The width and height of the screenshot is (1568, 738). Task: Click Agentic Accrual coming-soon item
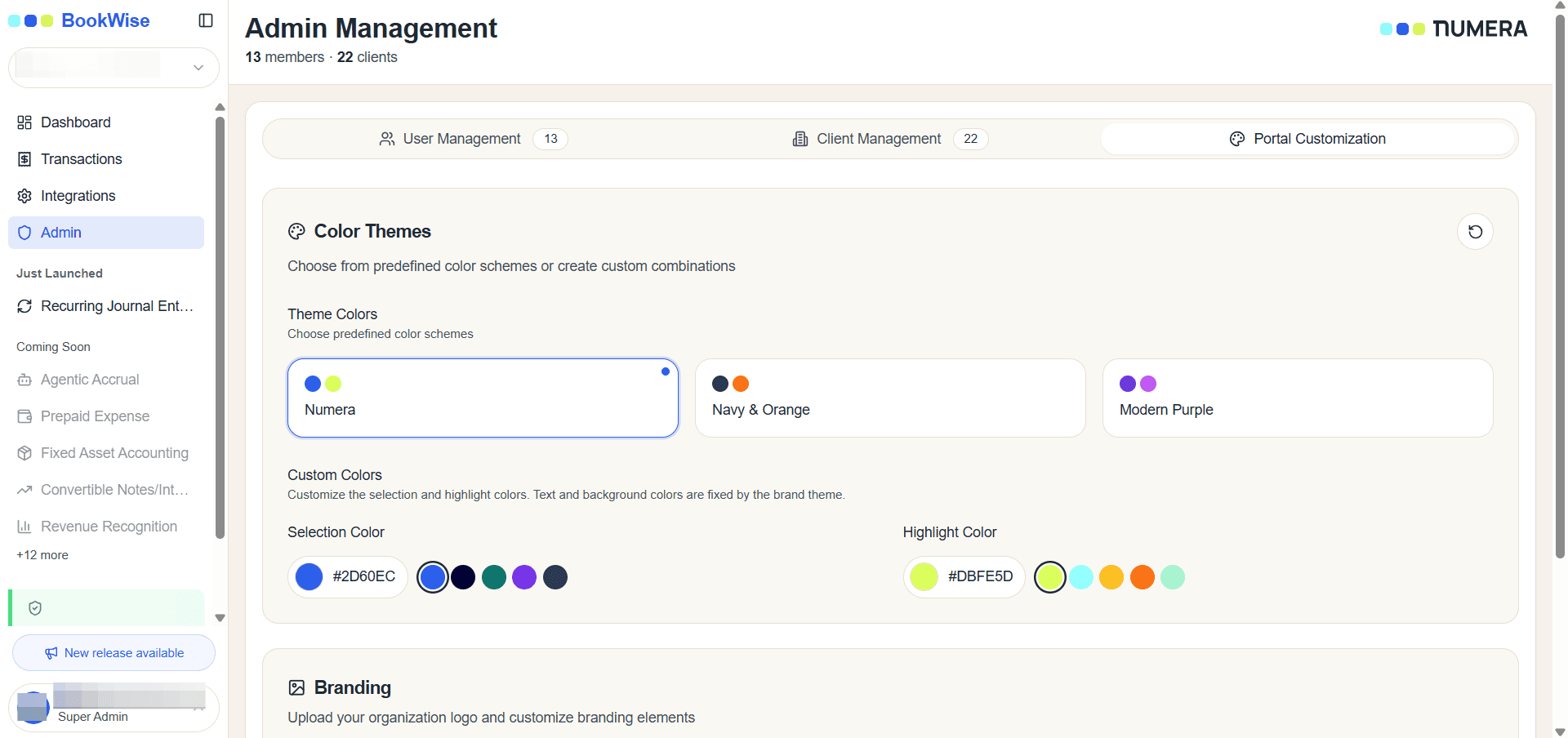106,380
